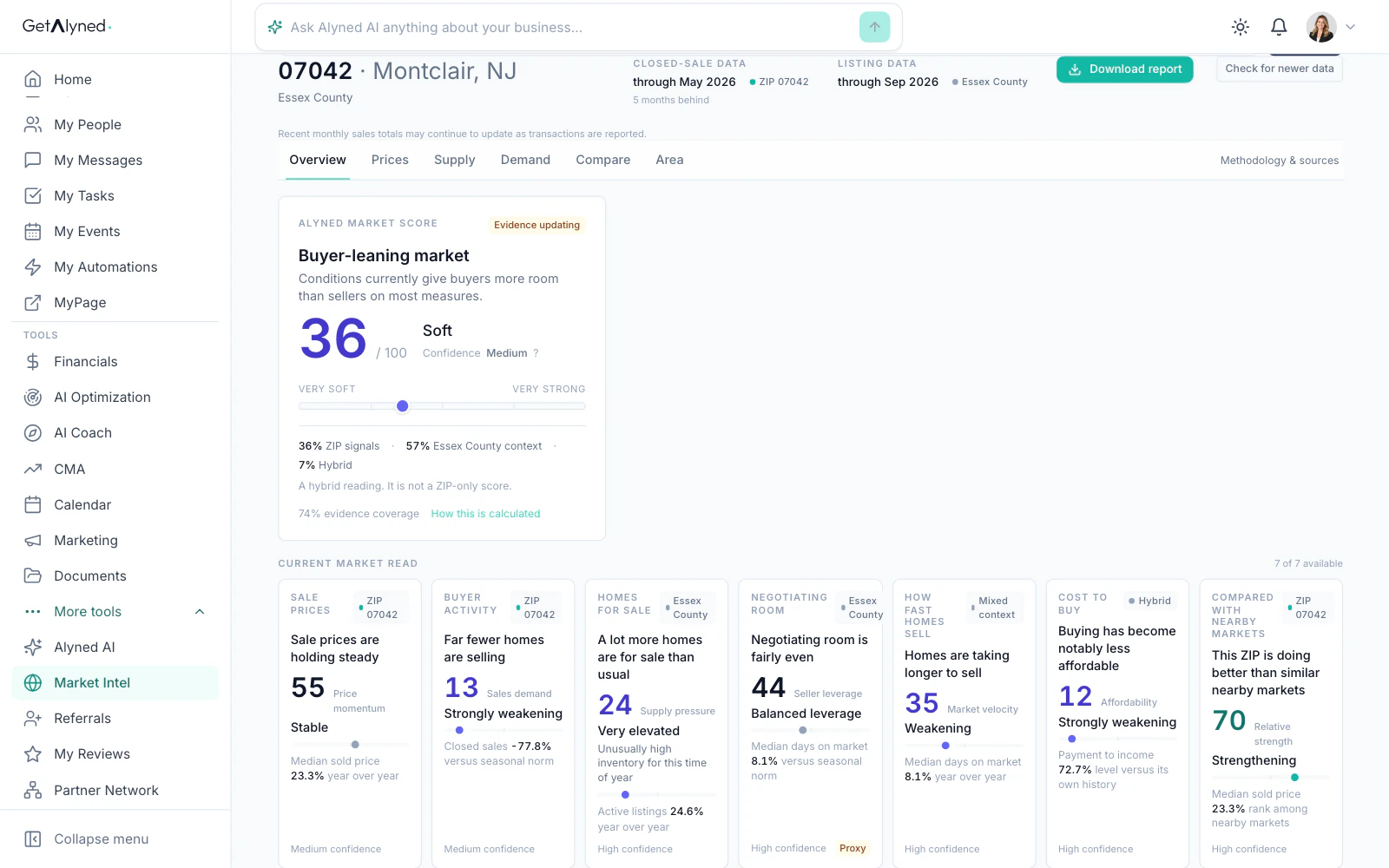Viewport: 1389px width, 868px height.
Task: Click More tools label in sidebar
Action: 88,611
